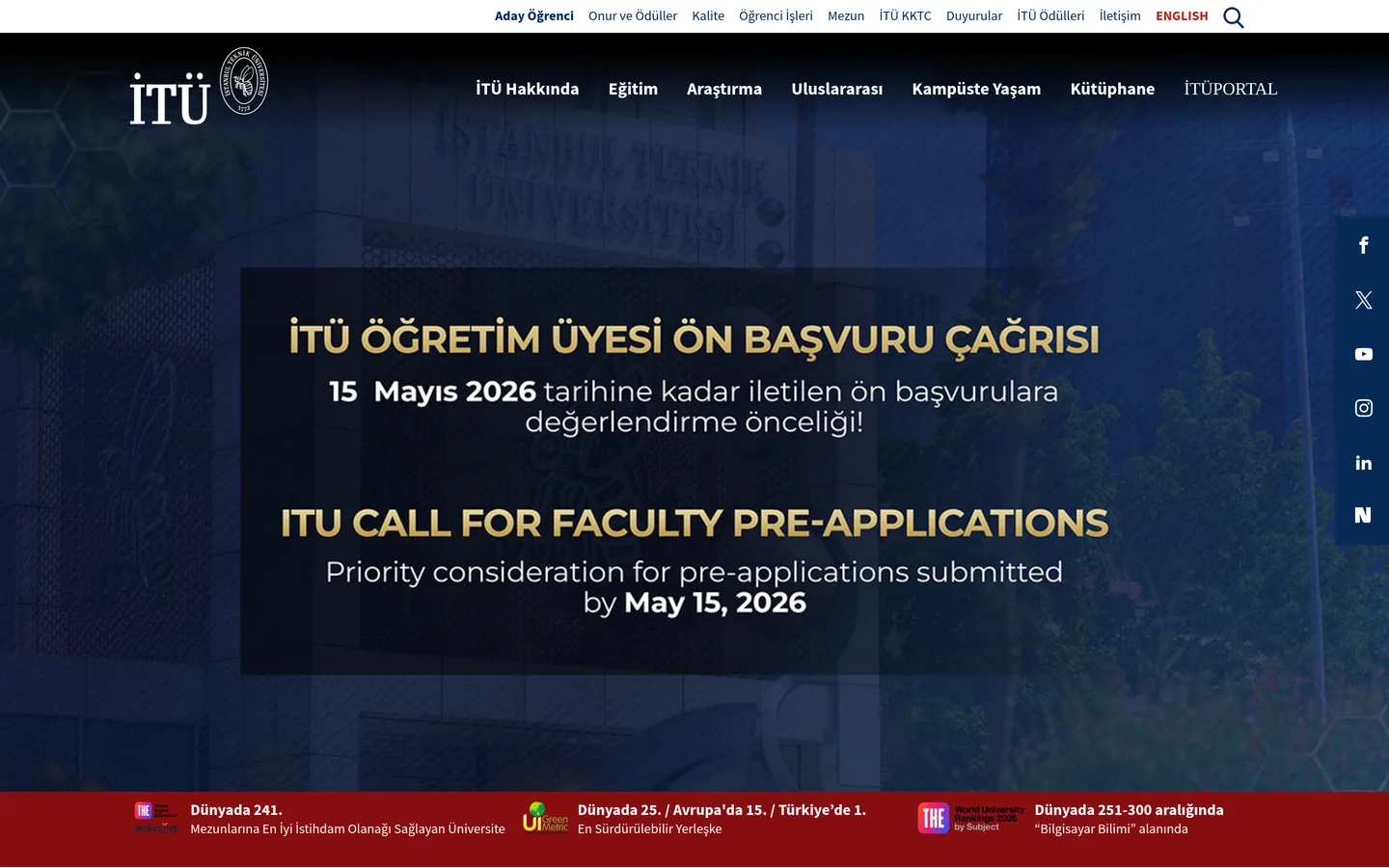The width and height of the screenshot is (1389, 868).
Task: Open the Kampüste Yaşam menu
Action: 976,89
